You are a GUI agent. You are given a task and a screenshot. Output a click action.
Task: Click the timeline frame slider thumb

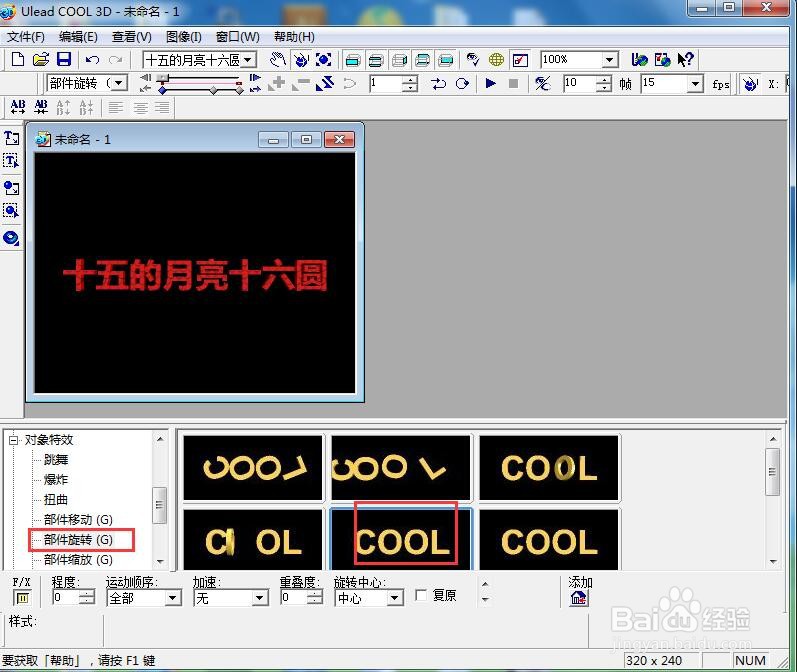[163, 79]
